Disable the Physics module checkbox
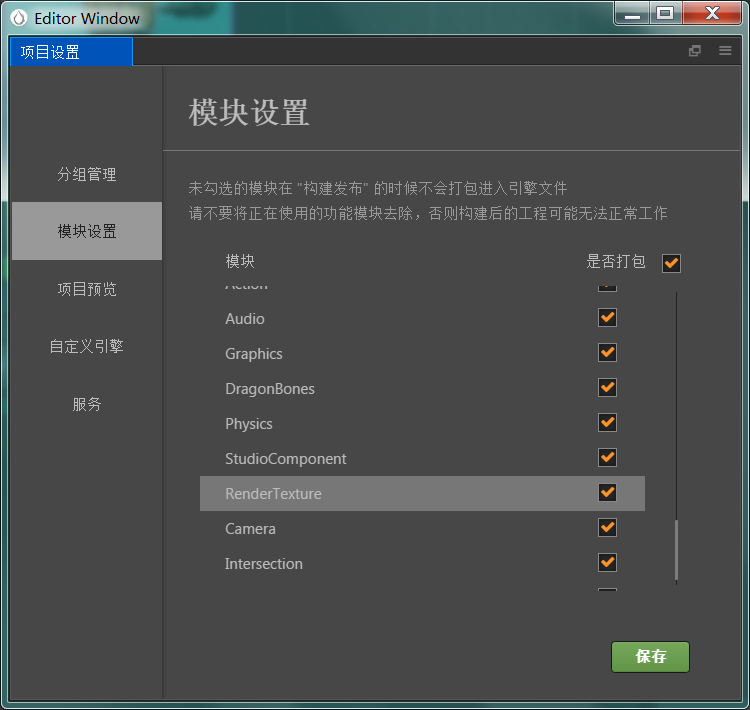Image resolution: width=750 pixels, height=710 pixels. coord(607,422)
